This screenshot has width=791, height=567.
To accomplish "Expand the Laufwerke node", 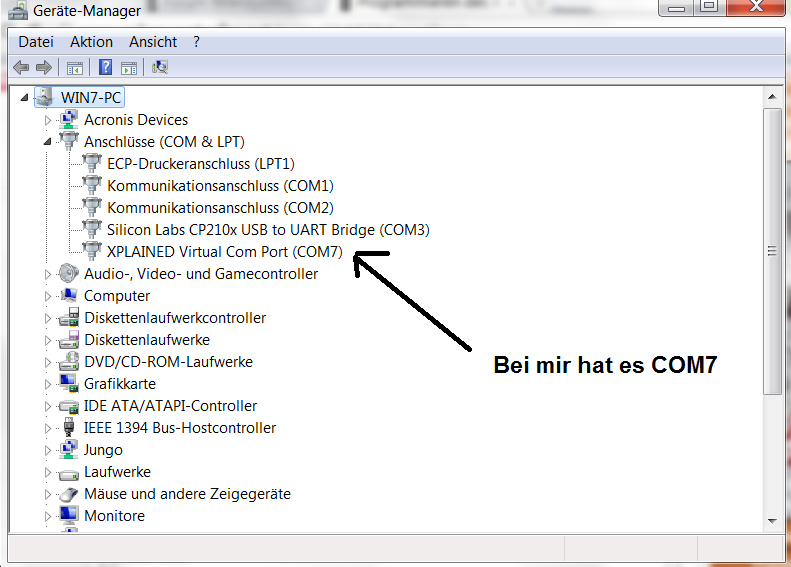I will click(x=48, y=472).
